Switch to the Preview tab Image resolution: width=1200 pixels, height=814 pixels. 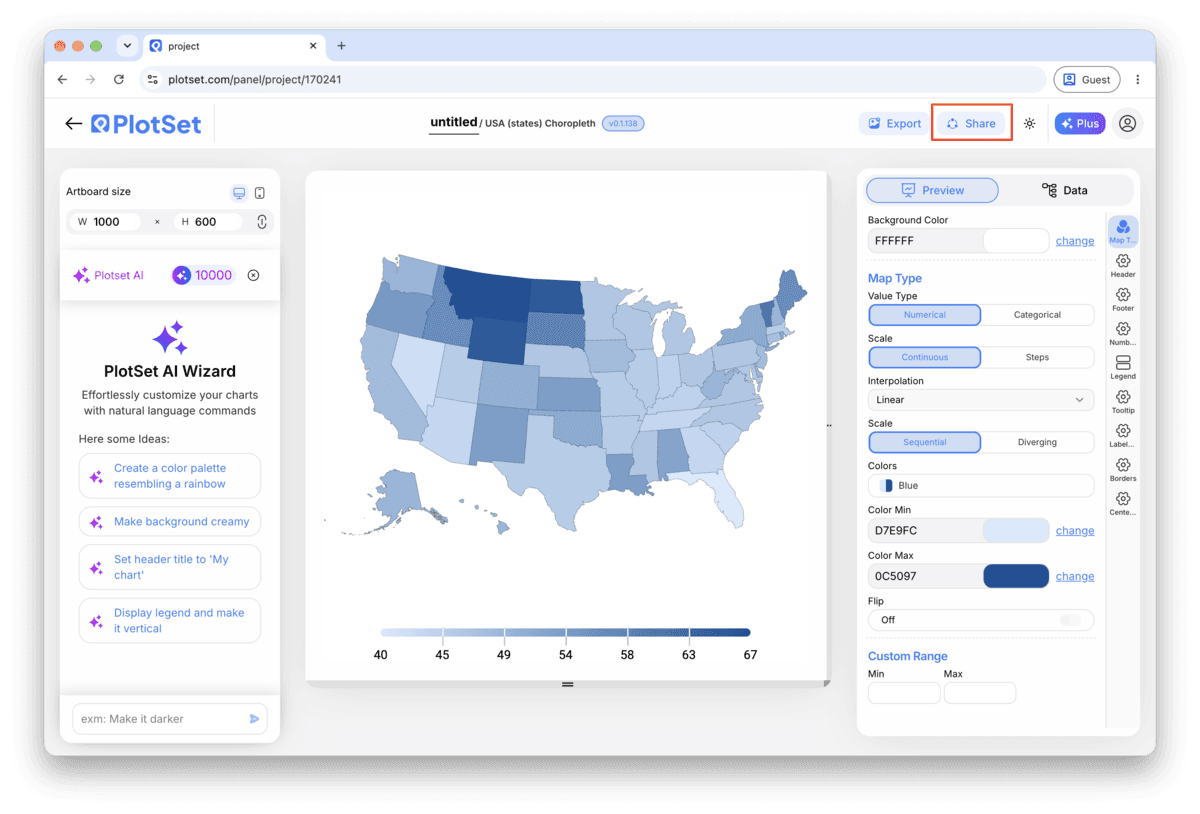coord(932,190)
